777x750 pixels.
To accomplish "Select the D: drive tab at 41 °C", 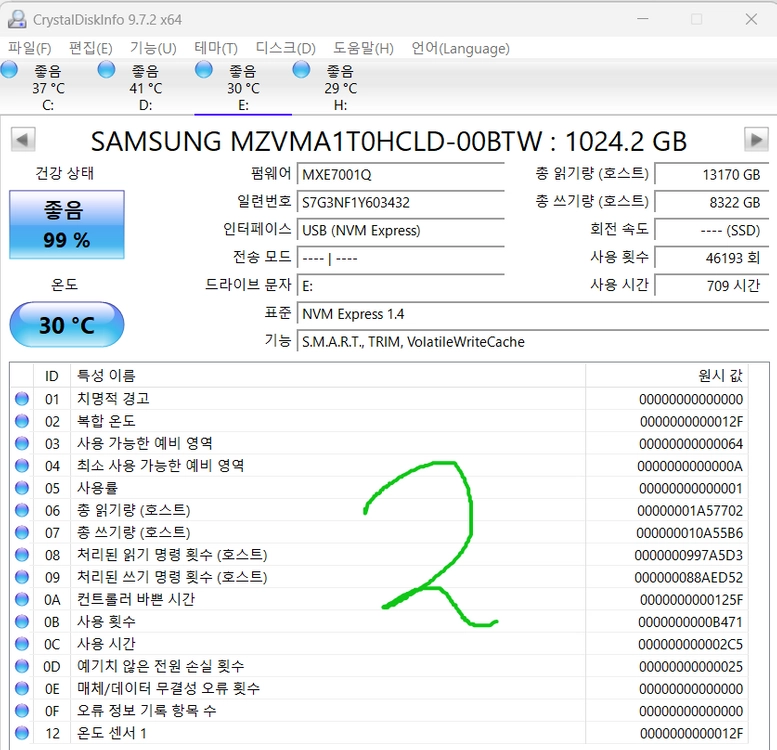I will [x=145, y=88].
